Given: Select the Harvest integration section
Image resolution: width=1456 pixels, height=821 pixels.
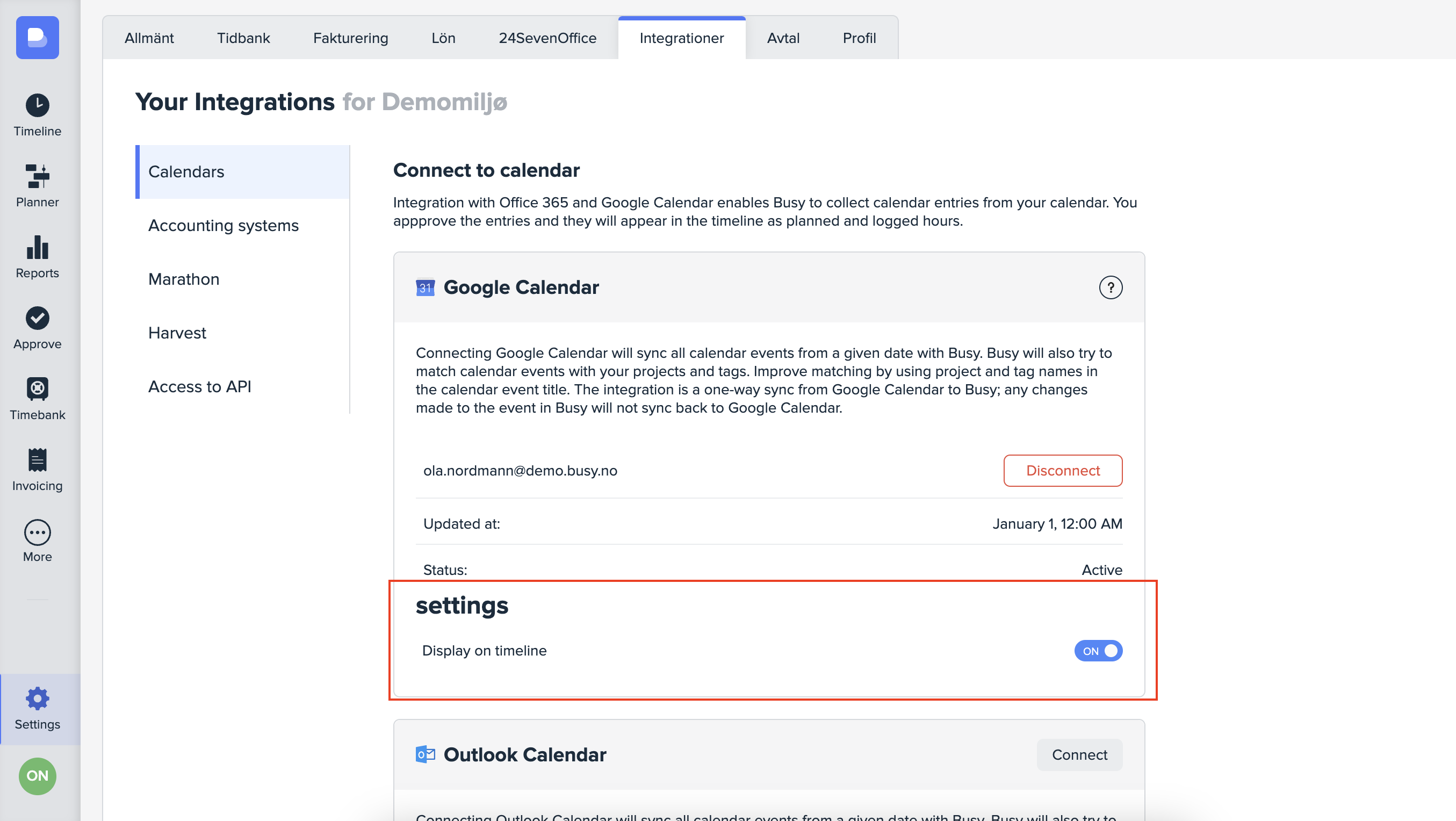Looking at the screenshot, I should coord(177,333).
